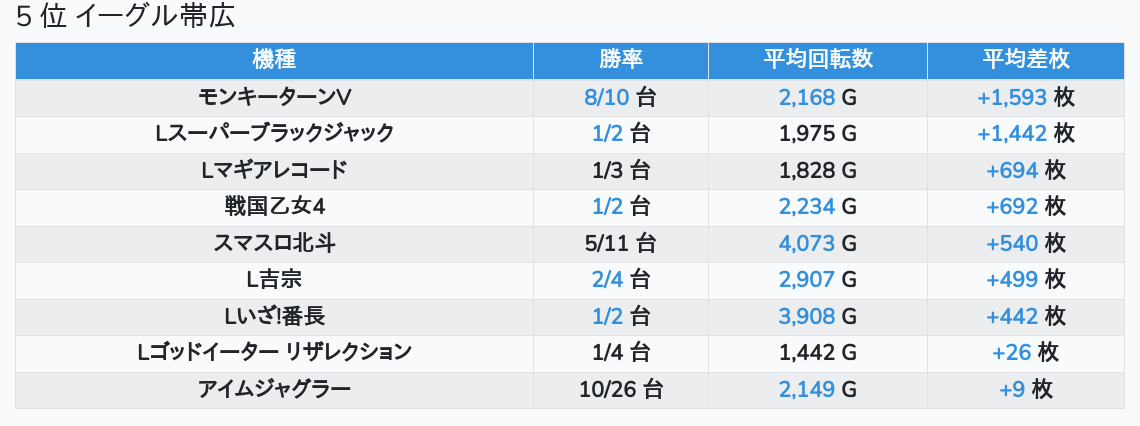Click the +9 枚 difference value
This screenshot has height=426, width=1140.
click(1026, 390)
